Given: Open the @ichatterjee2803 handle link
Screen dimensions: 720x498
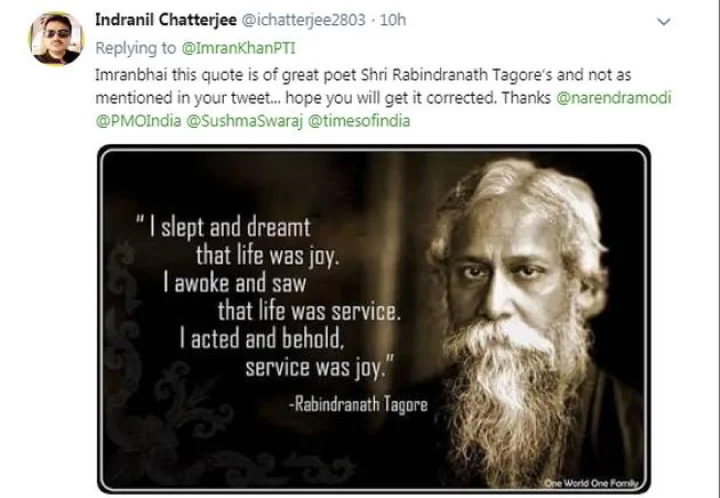Looking at the screenshot, I should coord(304,20).
